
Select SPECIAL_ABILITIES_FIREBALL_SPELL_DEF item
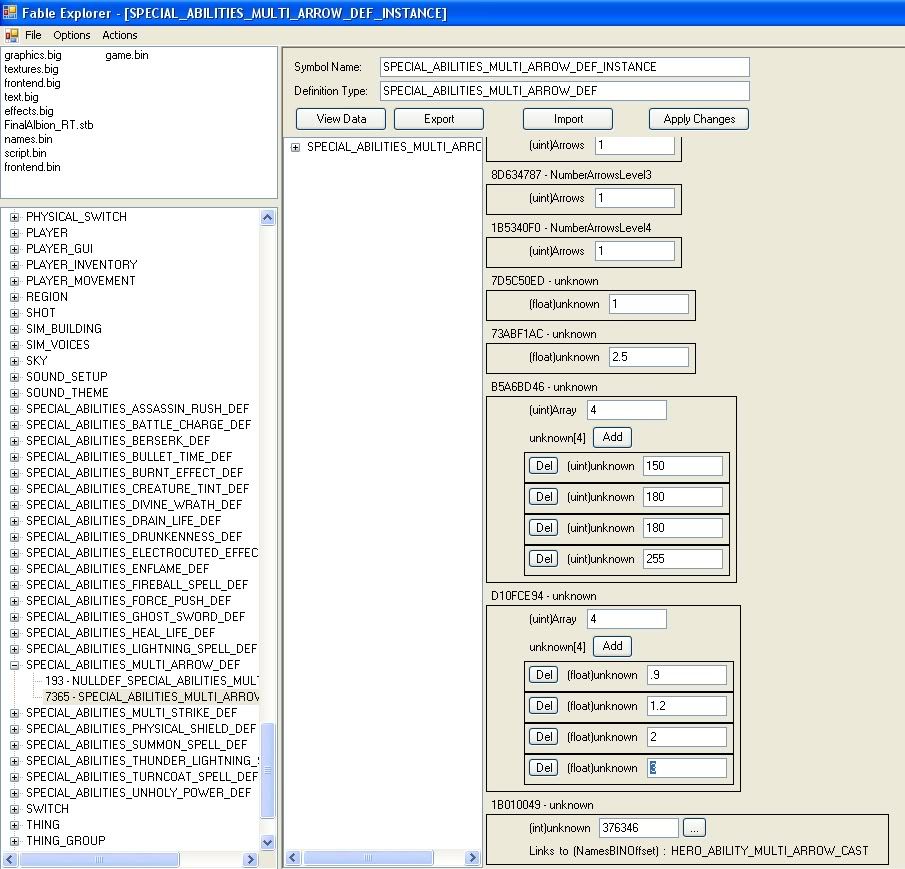pos(137,585)
